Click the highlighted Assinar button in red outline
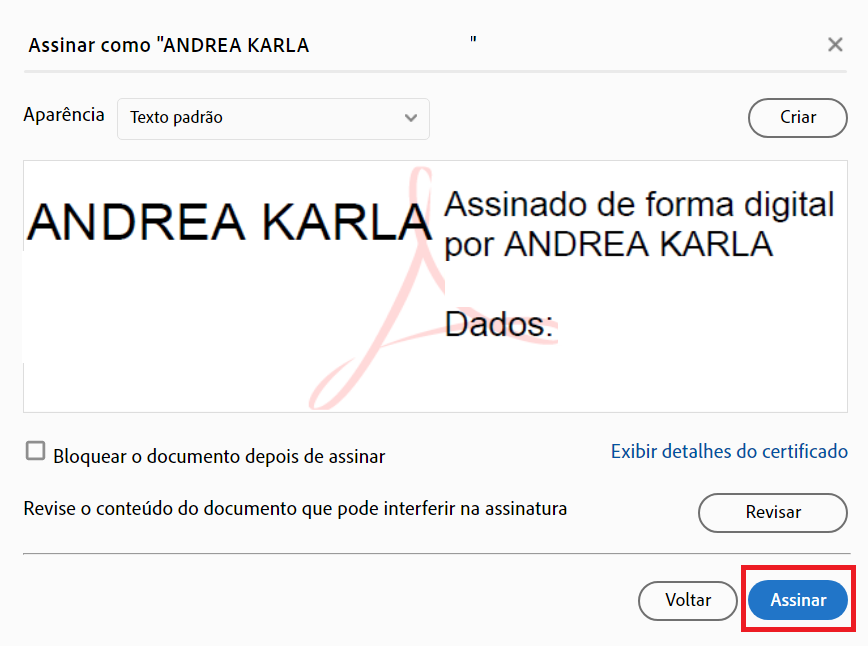This screenshot has height=646, width=868. point(797,600)
